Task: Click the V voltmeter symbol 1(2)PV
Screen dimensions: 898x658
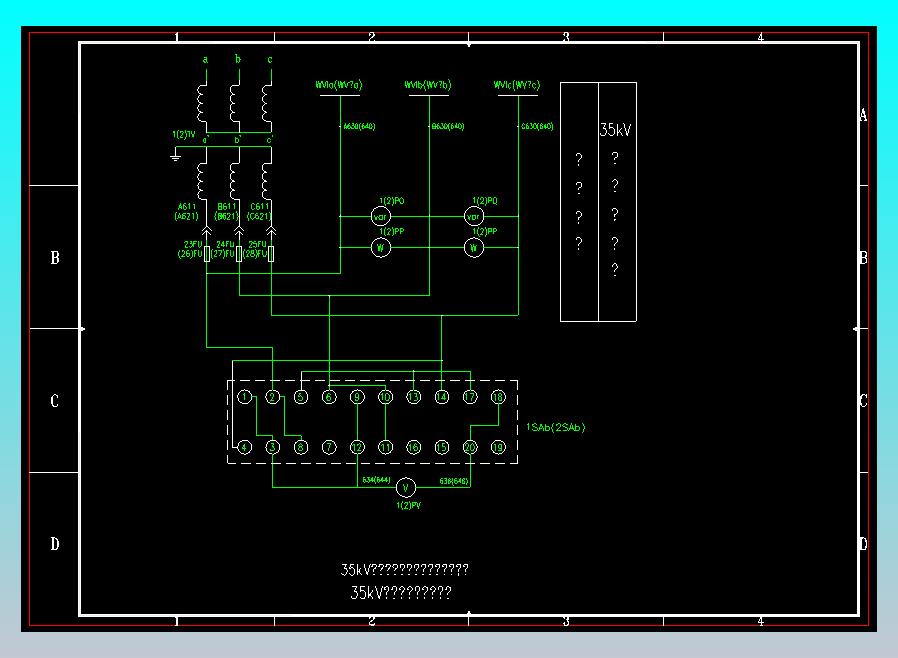Action: click(x=405, y=488)
